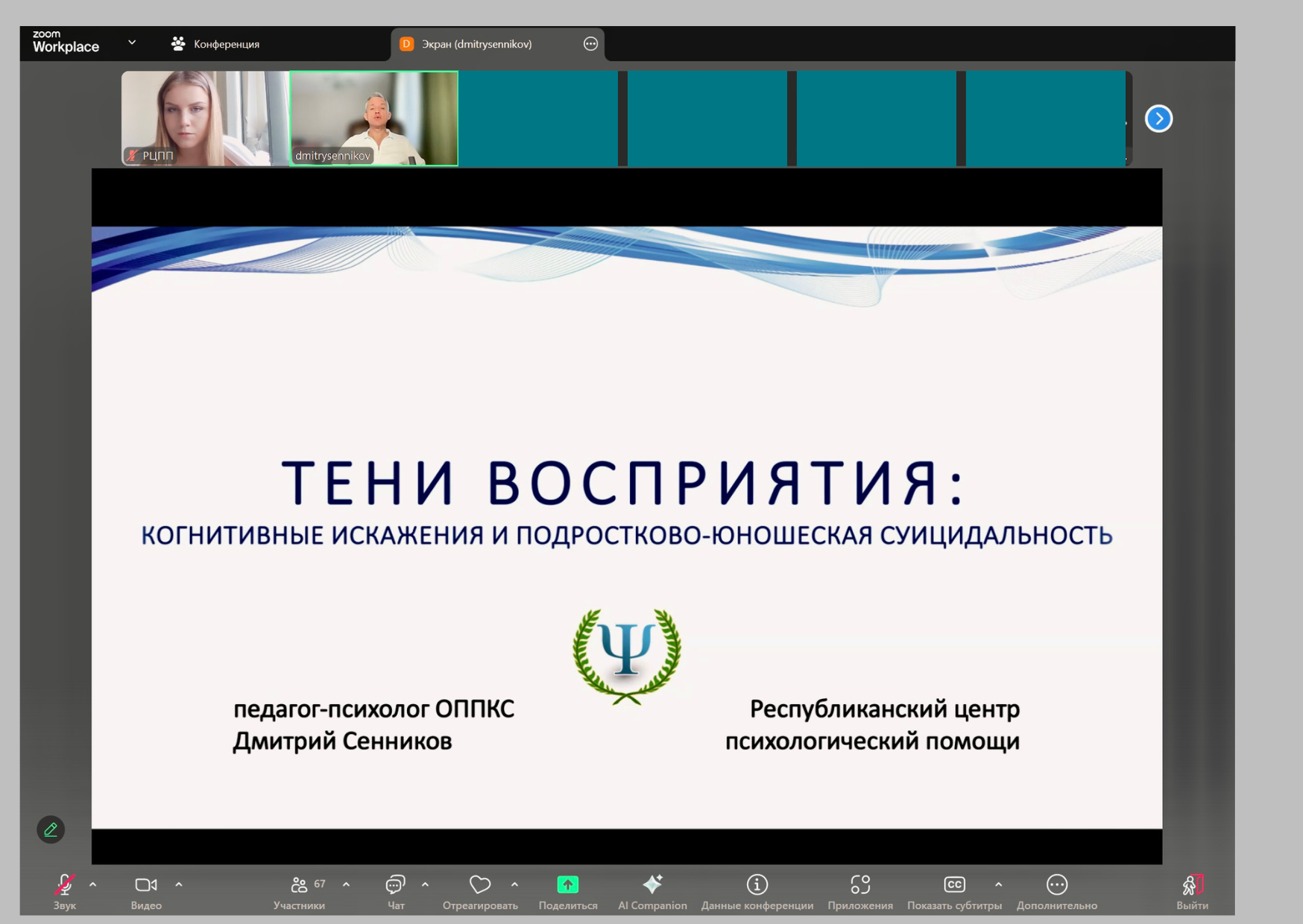
Task: Open the options ellipsis on the Экран tab
Action: (590, 44)
